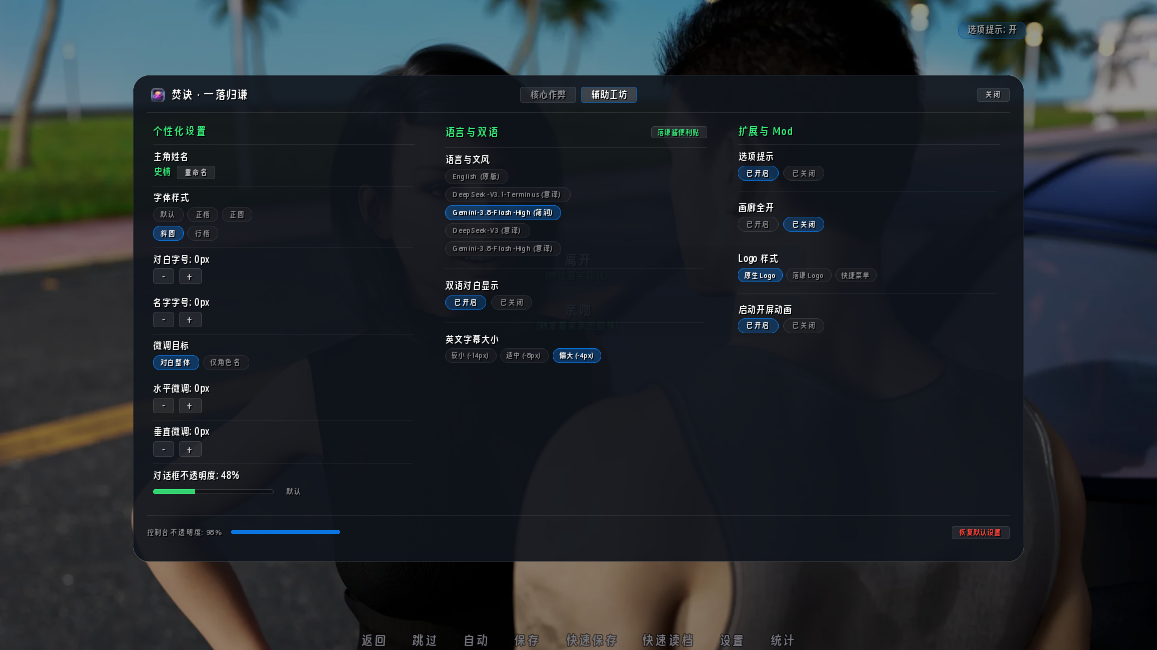Select the DeepSeek-V3 language option
Image resolution: width=1157 pixels, height=650 pixels.
point(487,231)
